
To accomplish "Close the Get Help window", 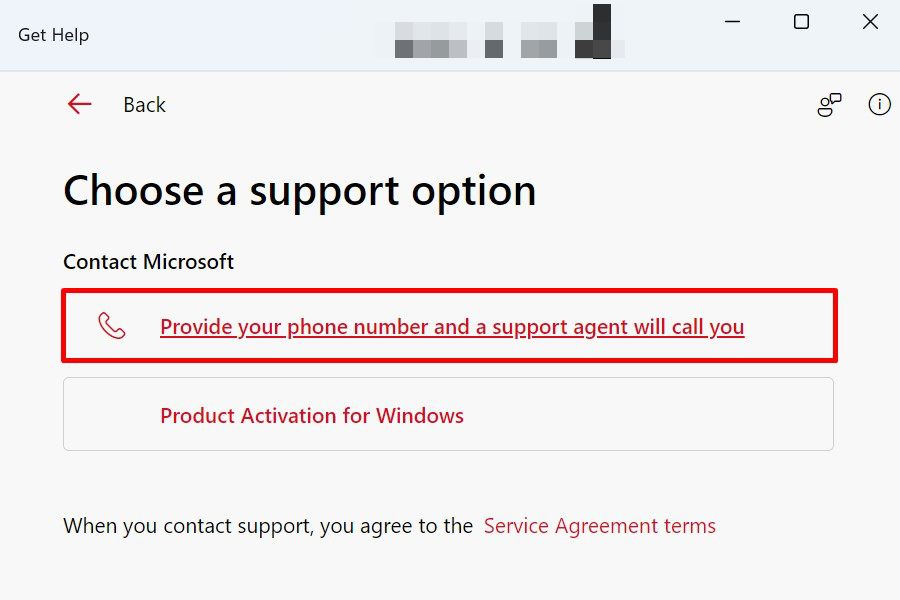I will pyautogui.click(x=869, y=21).
